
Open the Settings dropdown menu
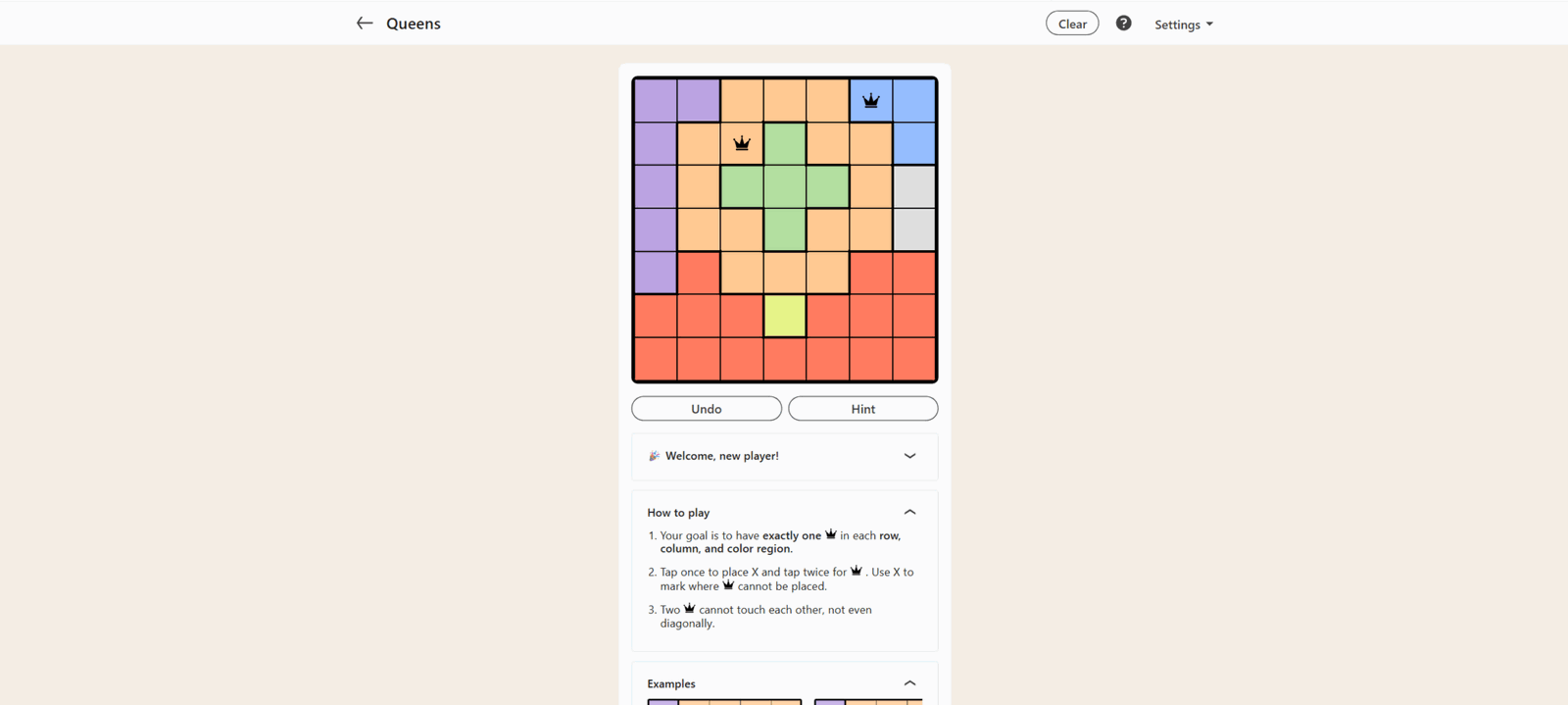pyautogui.click(x=1183, y=25)
